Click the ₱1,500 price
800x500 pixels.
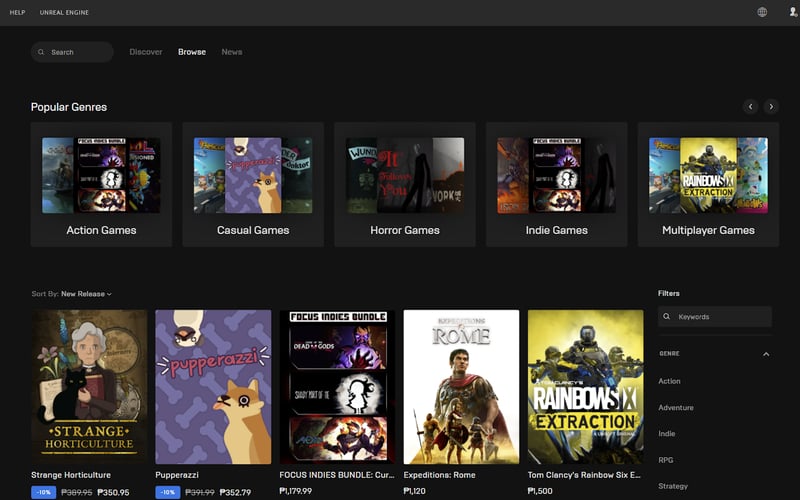[x=540, y=491]
